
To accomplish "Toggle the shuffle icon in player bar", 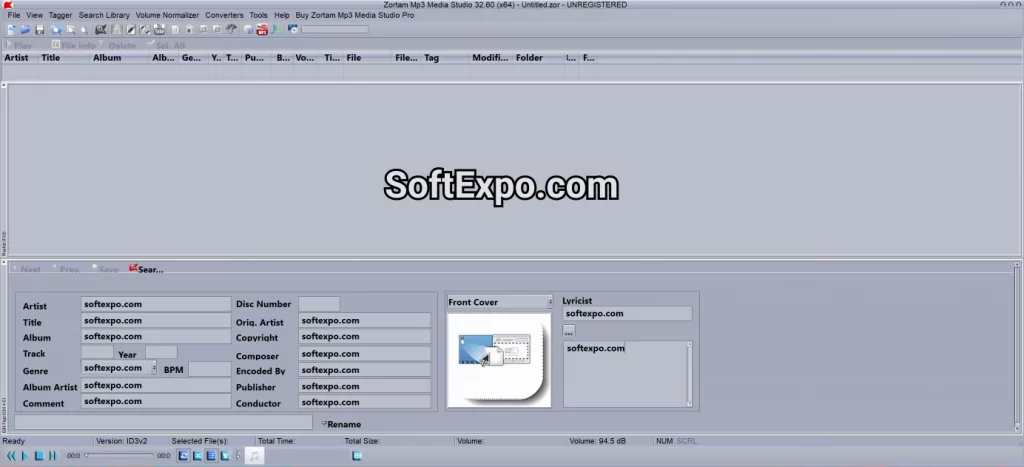I will coord(197,456).
